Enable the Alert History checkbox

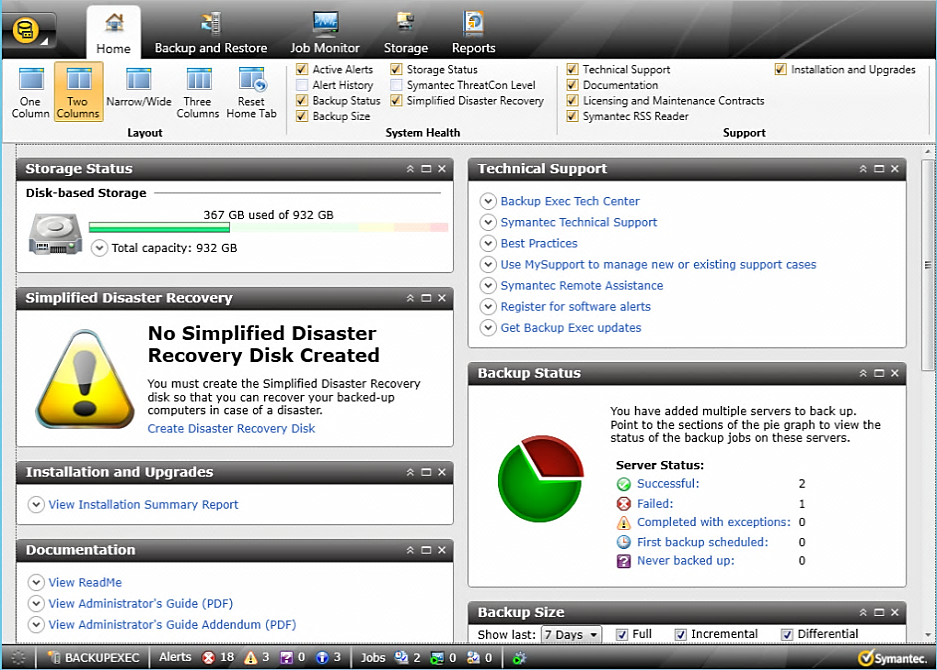(303, 86)
